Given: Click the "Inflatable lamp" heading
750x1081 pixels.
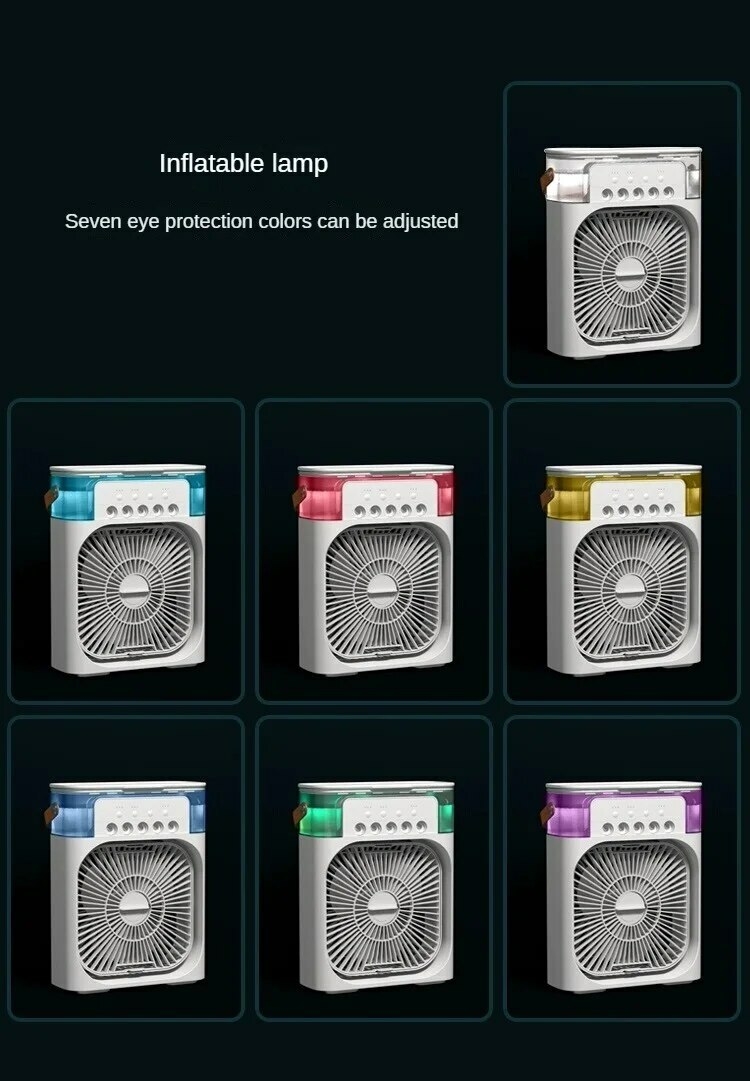Looking at the screenshot, I should [243, 163].
